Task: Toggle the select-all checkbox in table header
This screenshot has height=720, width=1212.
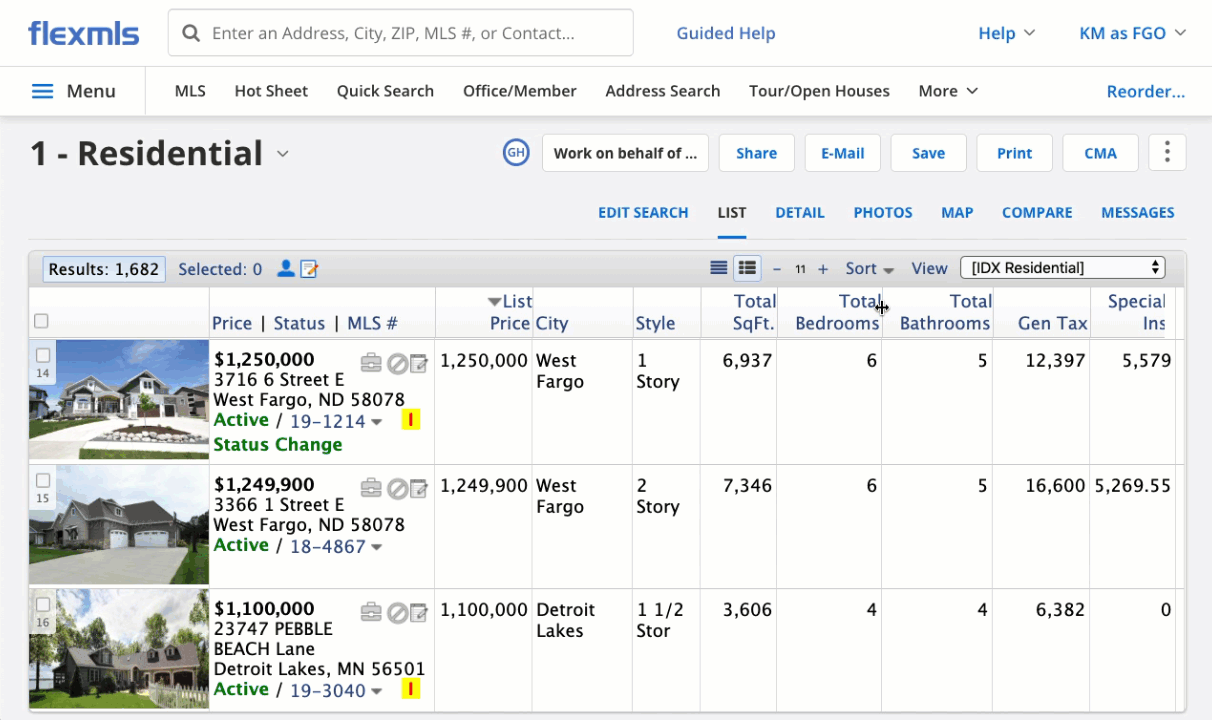Action: point(41,321)
